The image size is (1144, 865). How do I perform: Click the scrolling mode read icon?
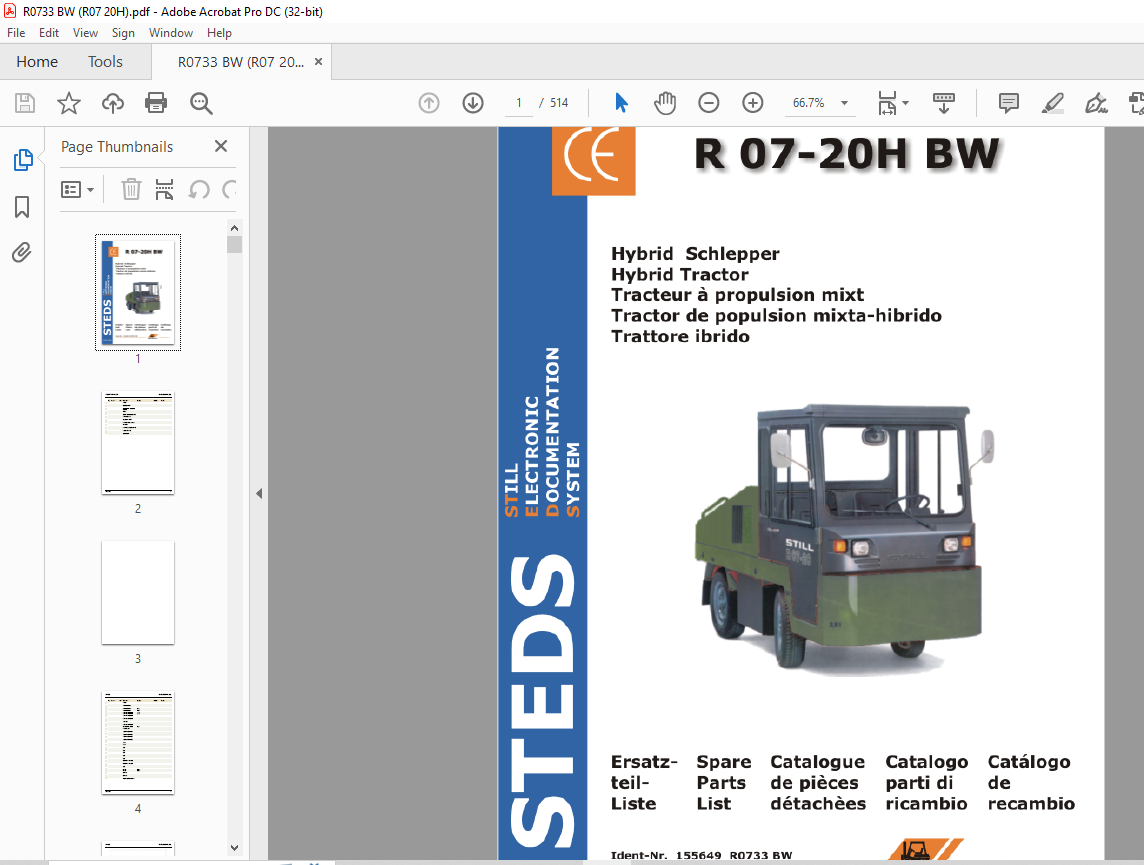coord(943,103)
